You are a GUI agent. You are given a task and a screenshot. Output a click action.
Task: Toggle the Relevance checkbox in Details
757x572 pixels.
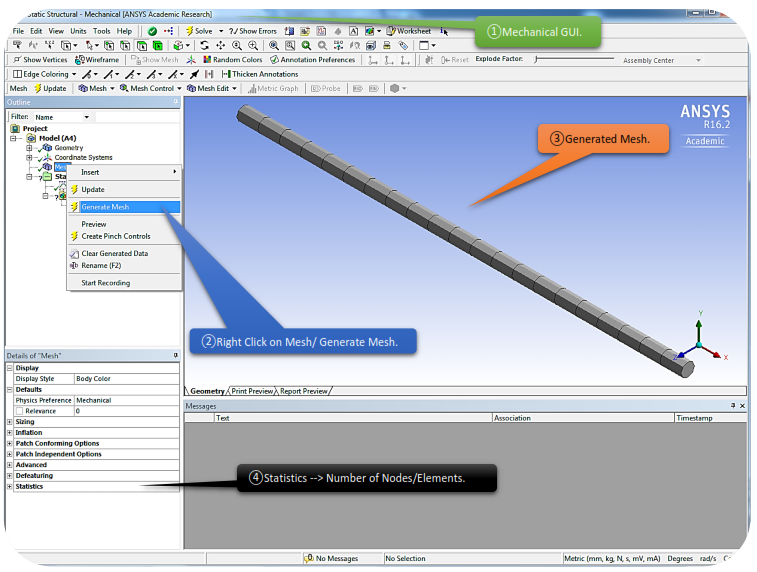click(20, 411)
